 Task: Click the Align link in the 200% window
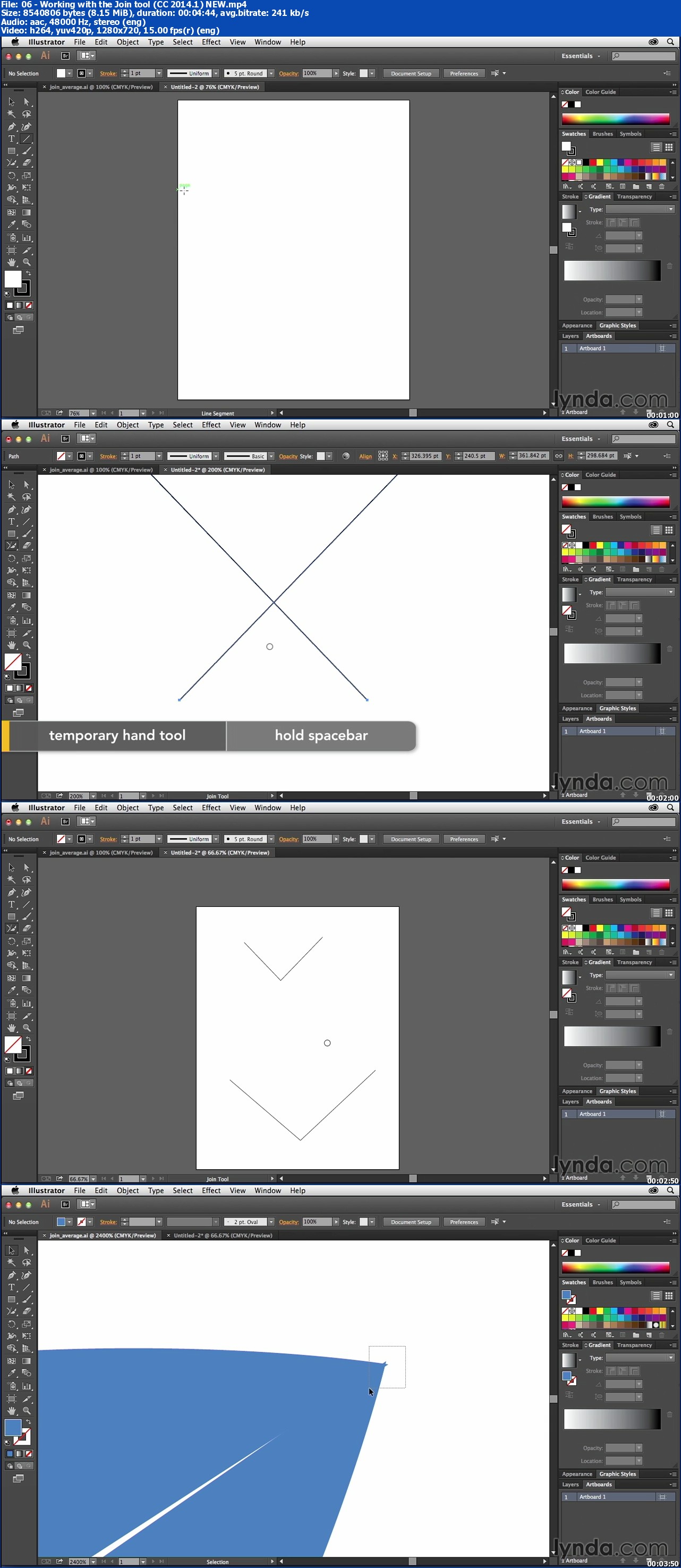tap(365, 457)
